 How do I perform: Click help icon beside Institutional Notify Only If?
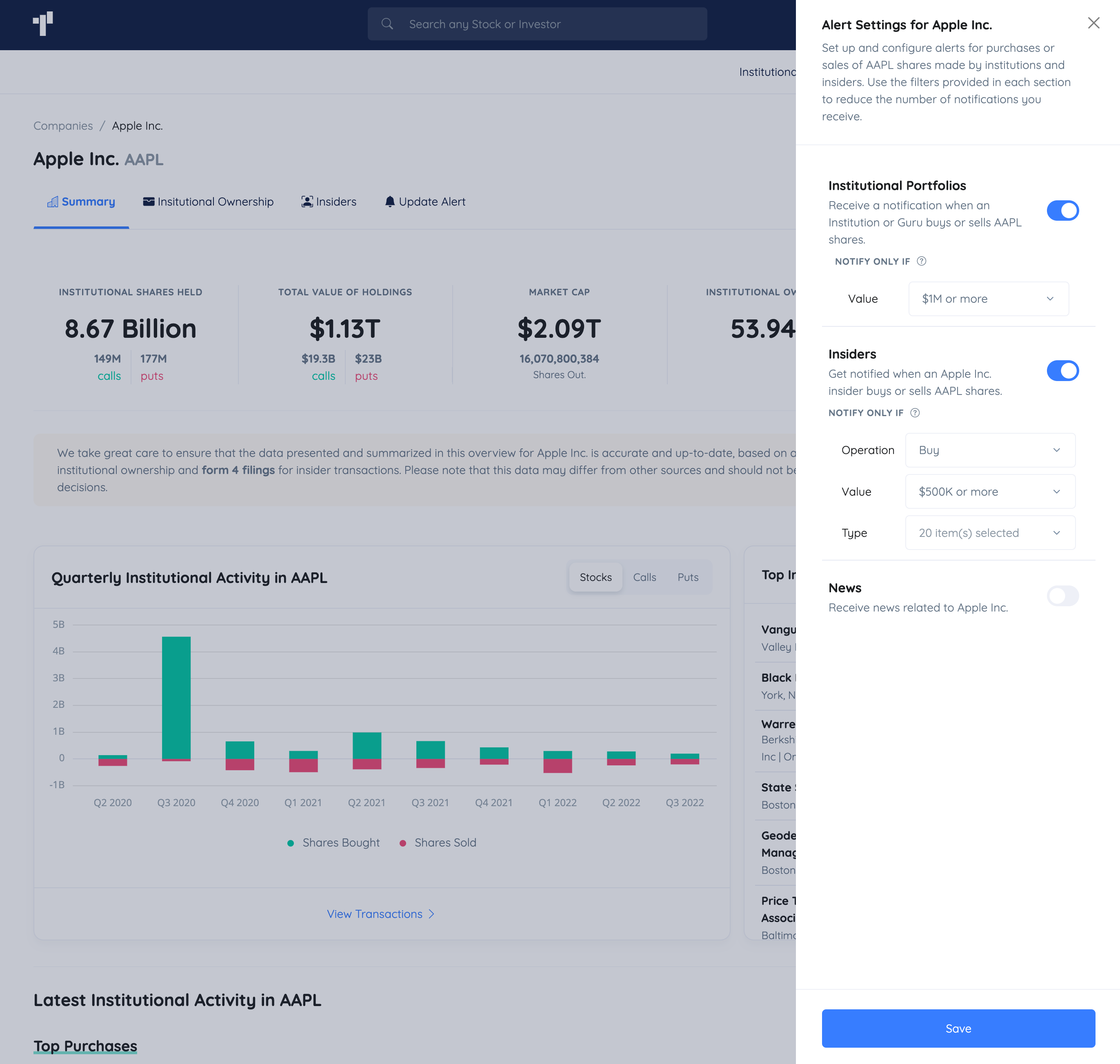(921, 262)
